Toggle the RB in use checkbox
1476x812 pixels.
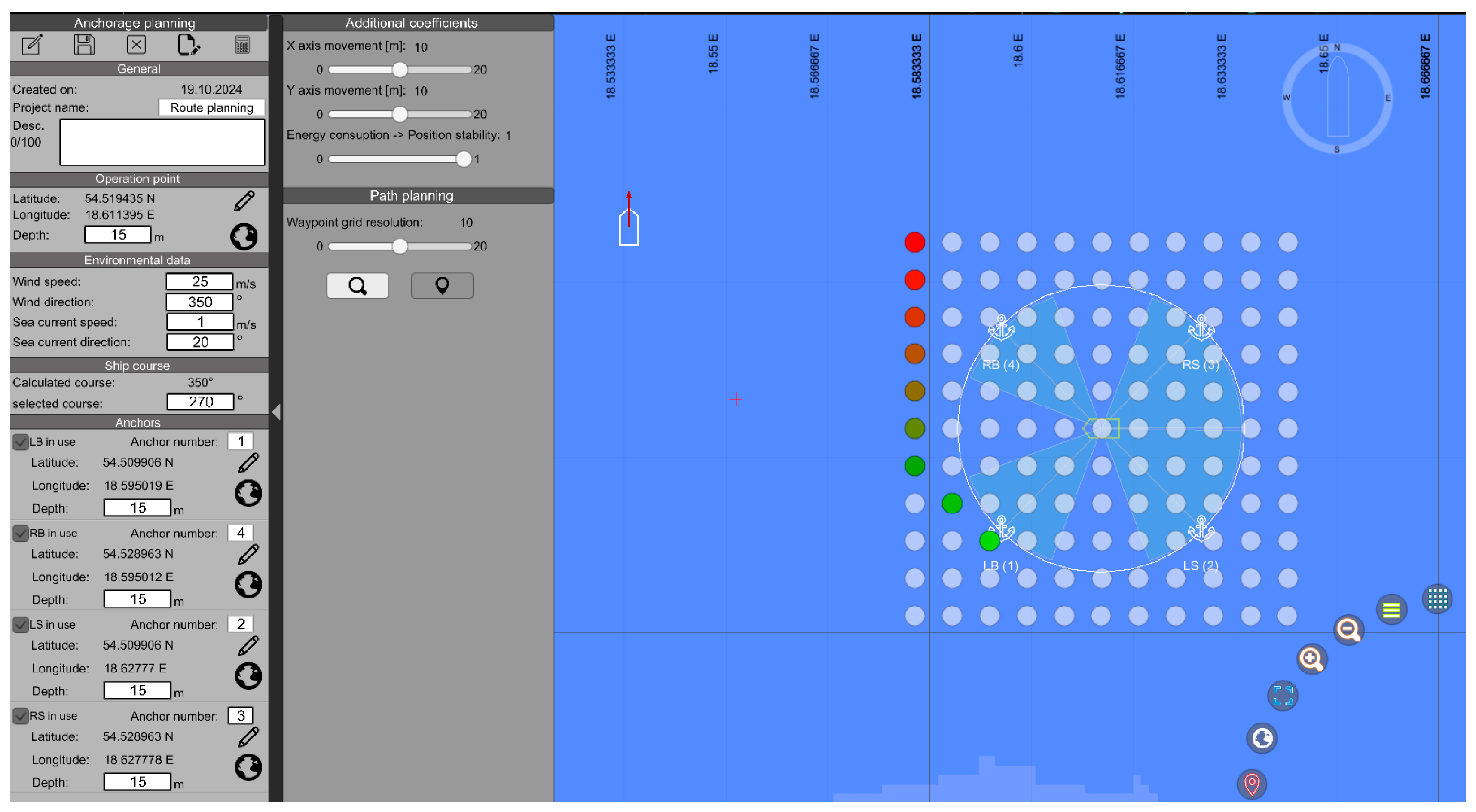point(21,533)
